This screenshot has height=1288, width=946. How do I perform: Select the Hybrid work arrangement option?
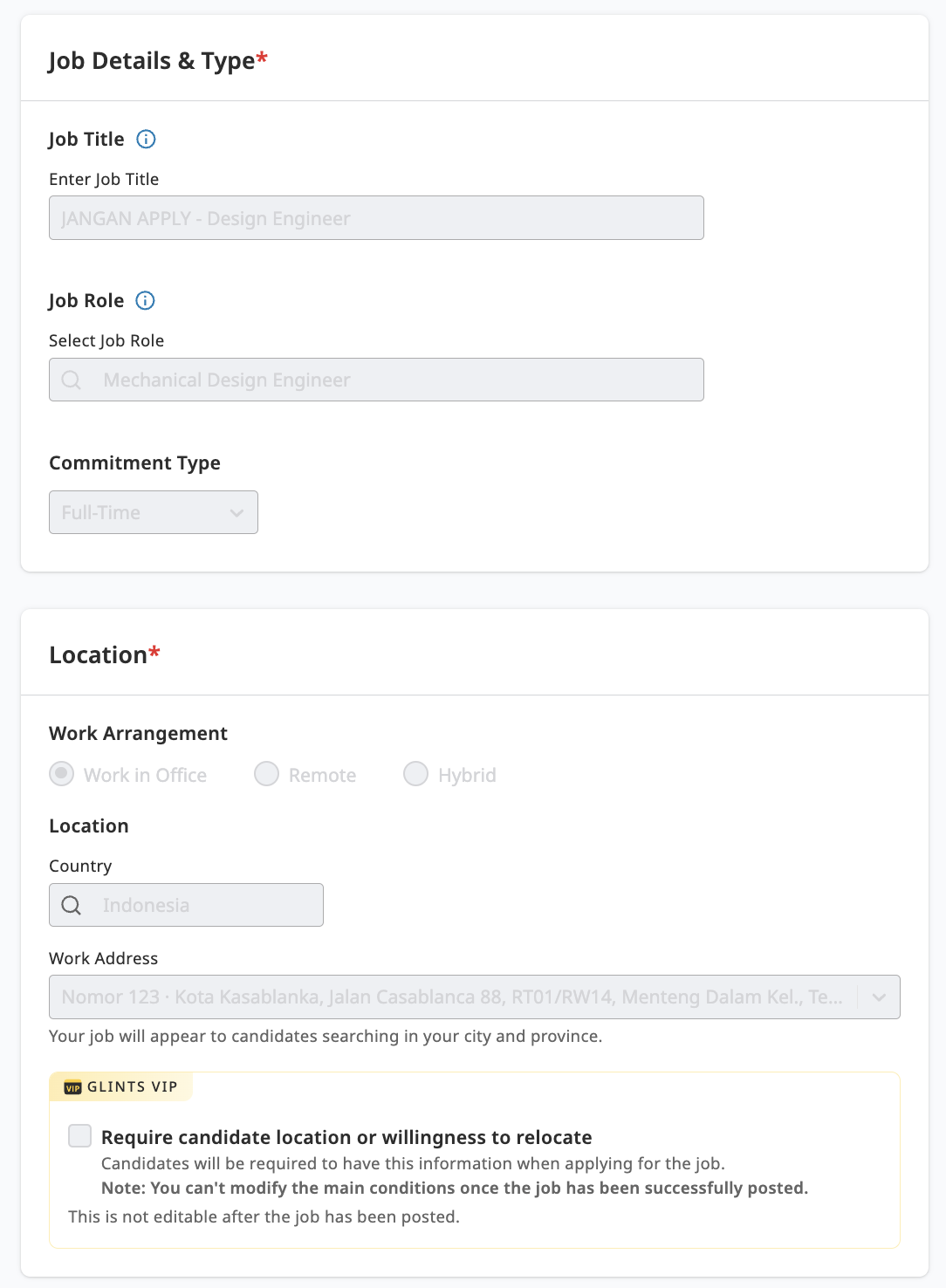415,774
